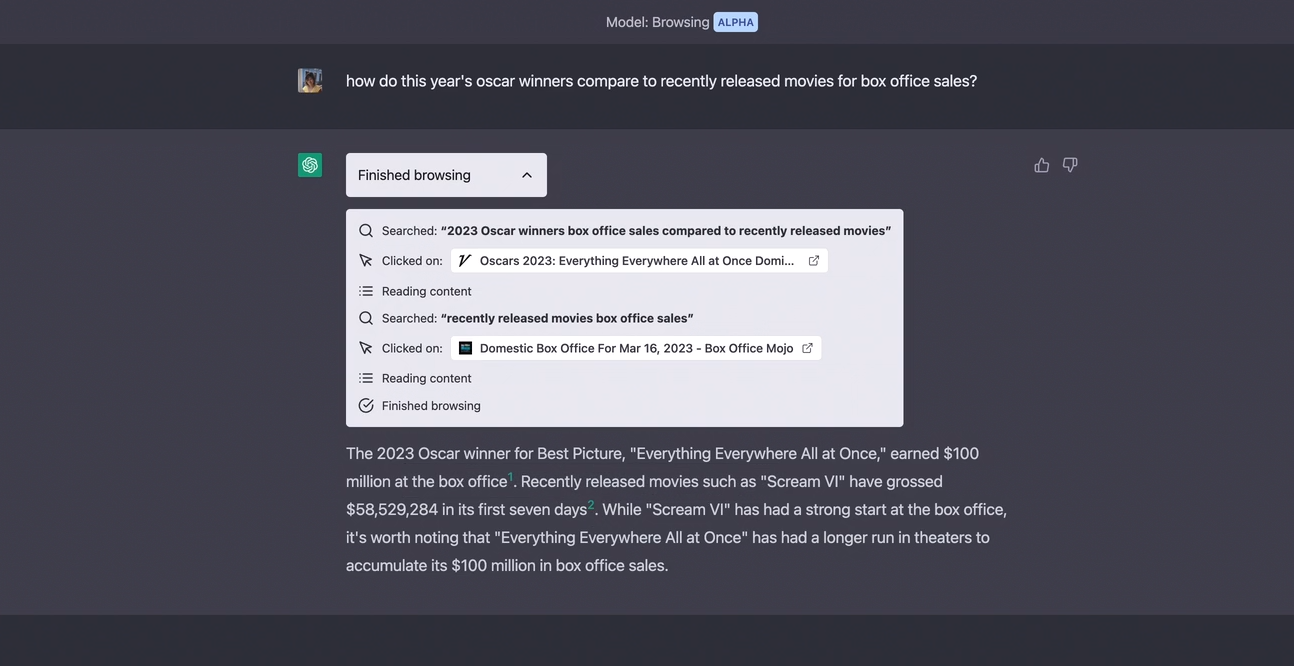Viewport: 1294px width, 666px height.
Task: Click second 'Reading content' step text
Action: pos(427,378)
